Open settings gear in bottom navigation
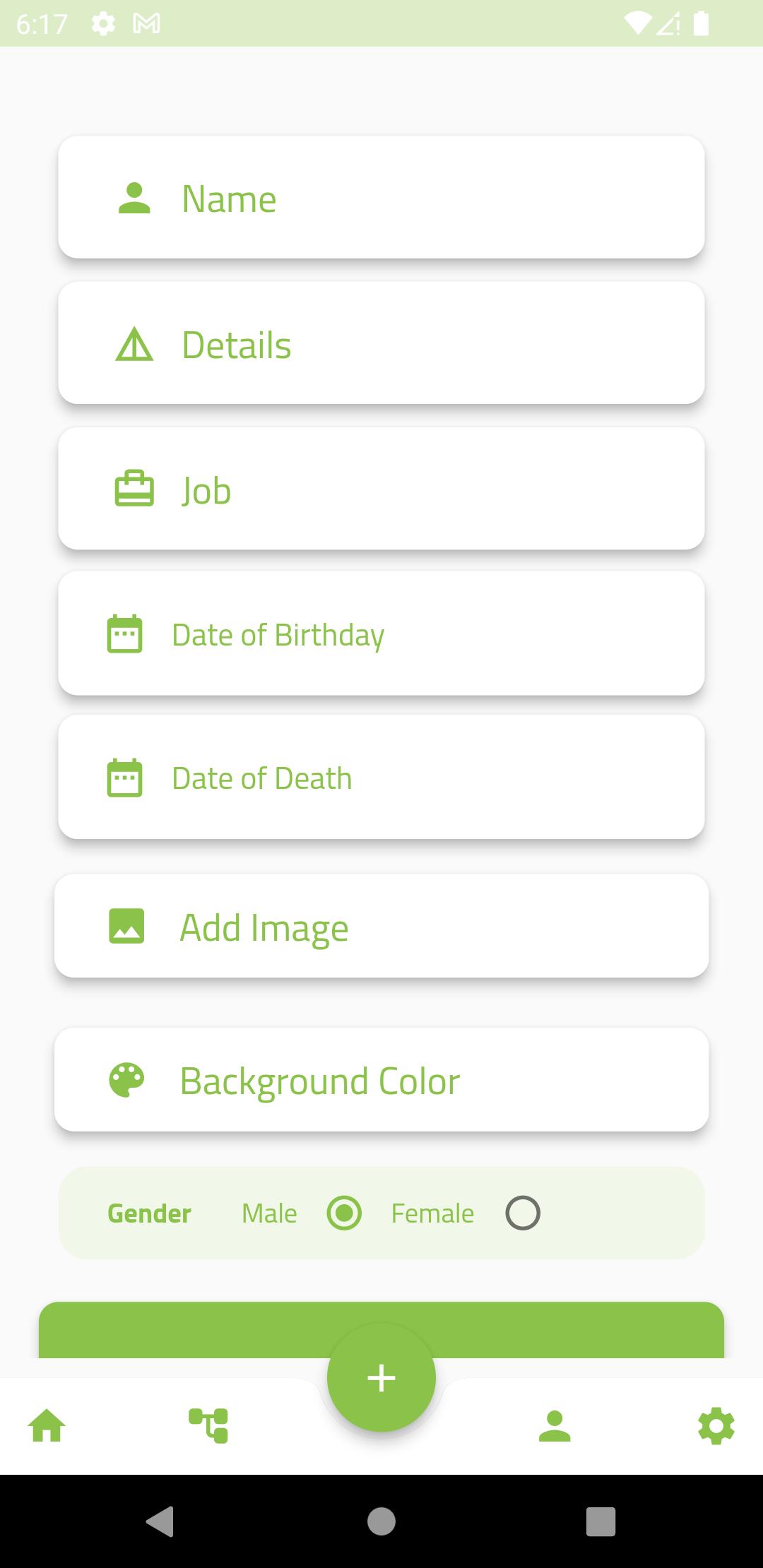The image size is (763, 1568). [716, 1425]
